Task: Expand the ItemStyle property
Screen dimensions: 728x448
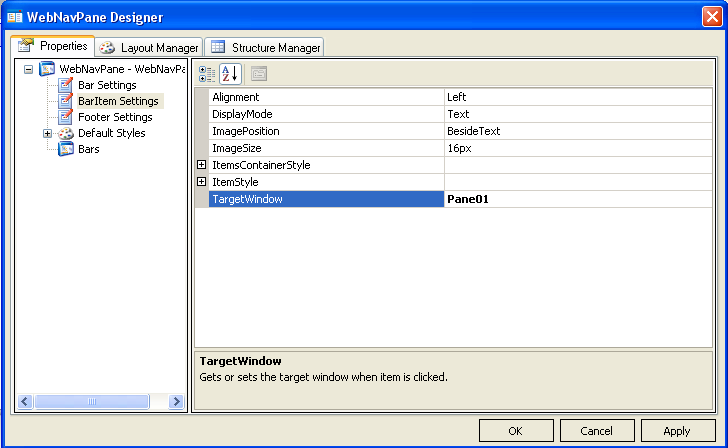Action: [x=201, y=182]
